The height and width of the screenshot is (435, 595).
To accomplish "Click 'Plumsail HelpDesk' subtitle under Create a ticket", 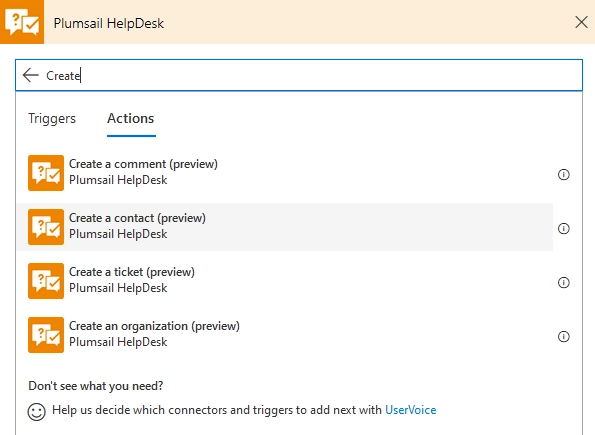I will (x=118, y=288).
